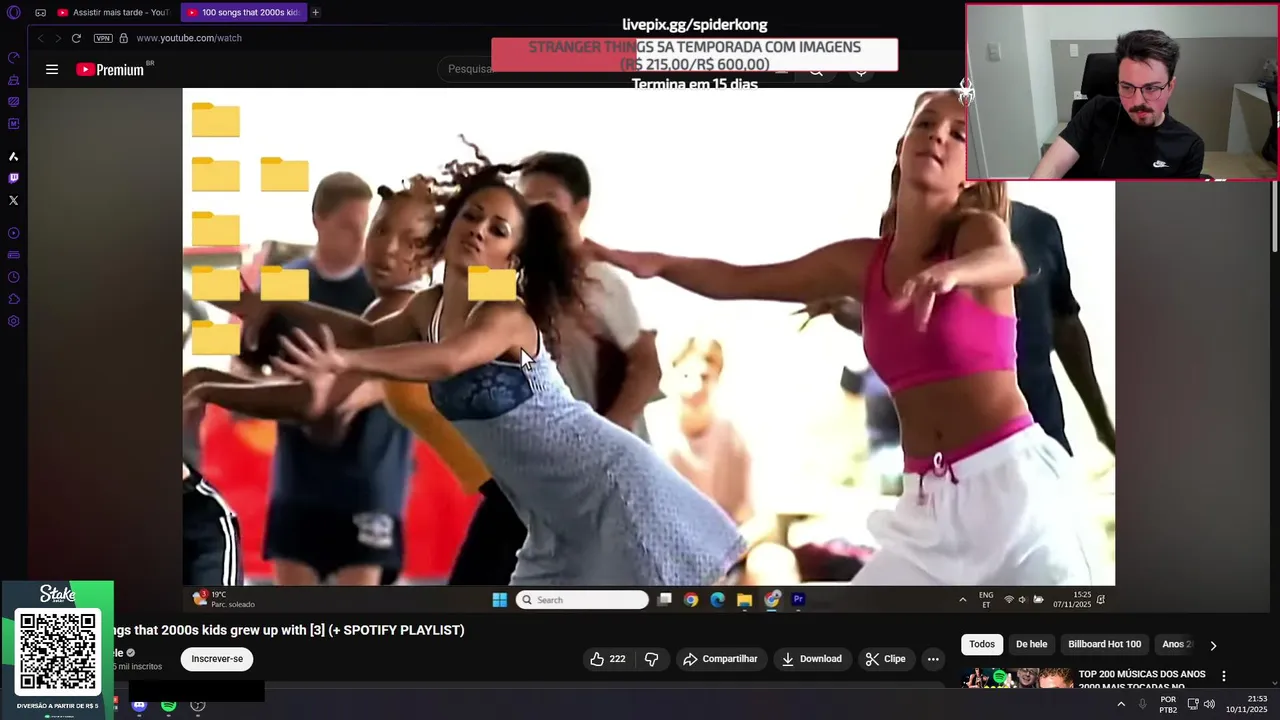Open Chrome from the recorded taskbar

pyautogui.click(x=691, y=600)
